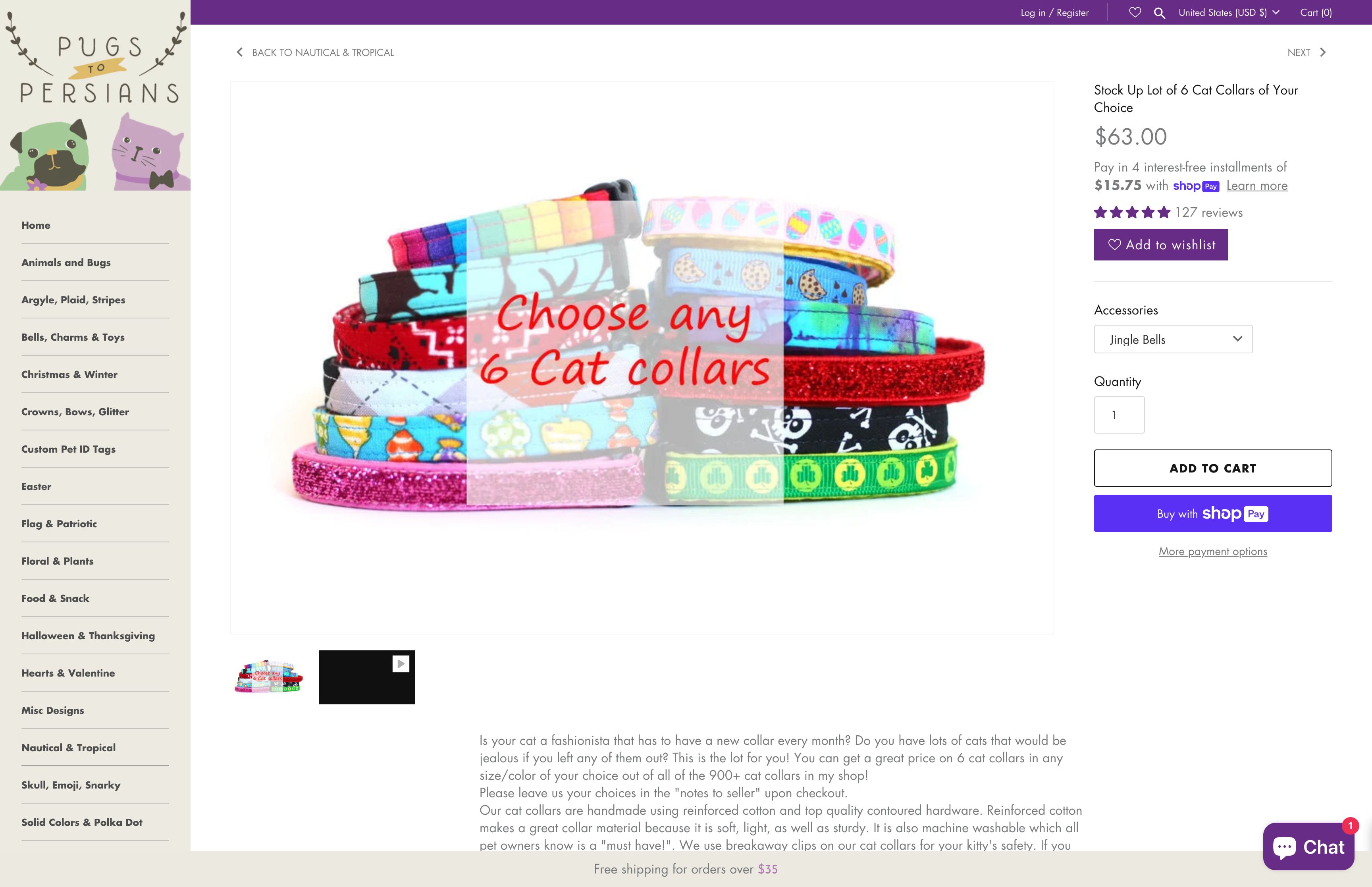Open the search magnifier icon

coord(1160,13)
